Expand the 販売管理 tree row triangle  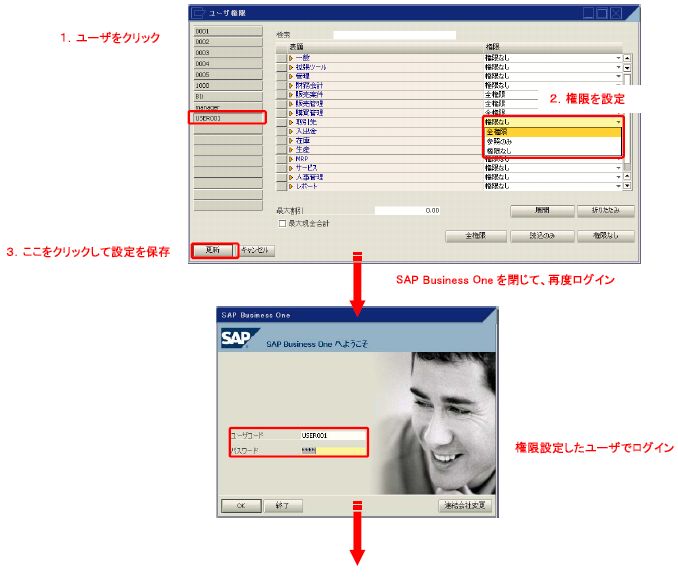(x=291, y=104)
